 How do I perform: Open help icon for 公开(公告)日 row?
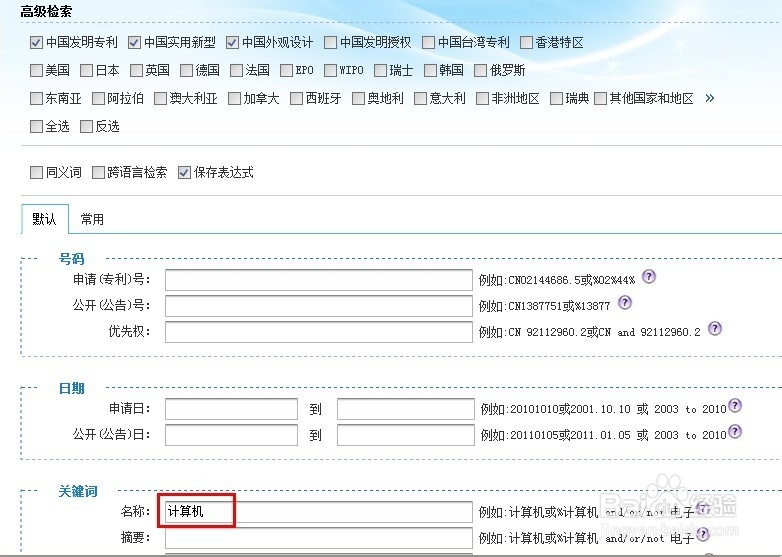click(735, 431)
